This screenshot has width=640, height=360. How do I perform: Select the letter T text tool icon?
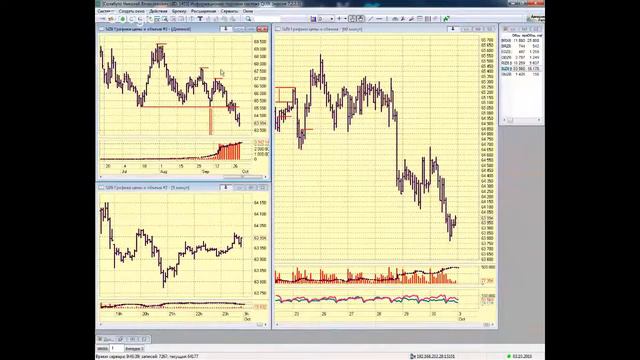pos(200,19)
